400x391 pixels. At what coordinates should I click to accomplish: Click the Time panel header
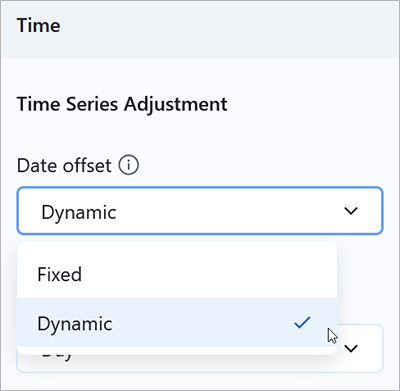200,29
